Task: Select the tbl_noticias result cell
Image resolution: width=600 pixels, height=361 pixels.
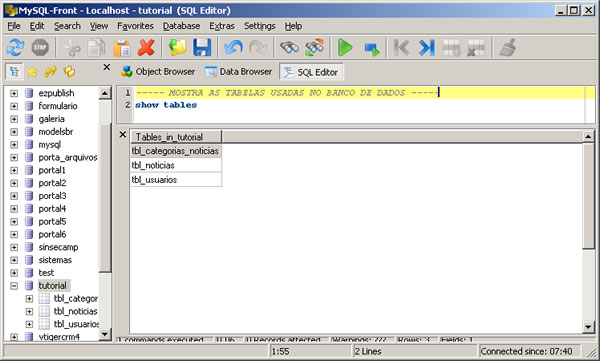Action: click(x=176, y=165)
